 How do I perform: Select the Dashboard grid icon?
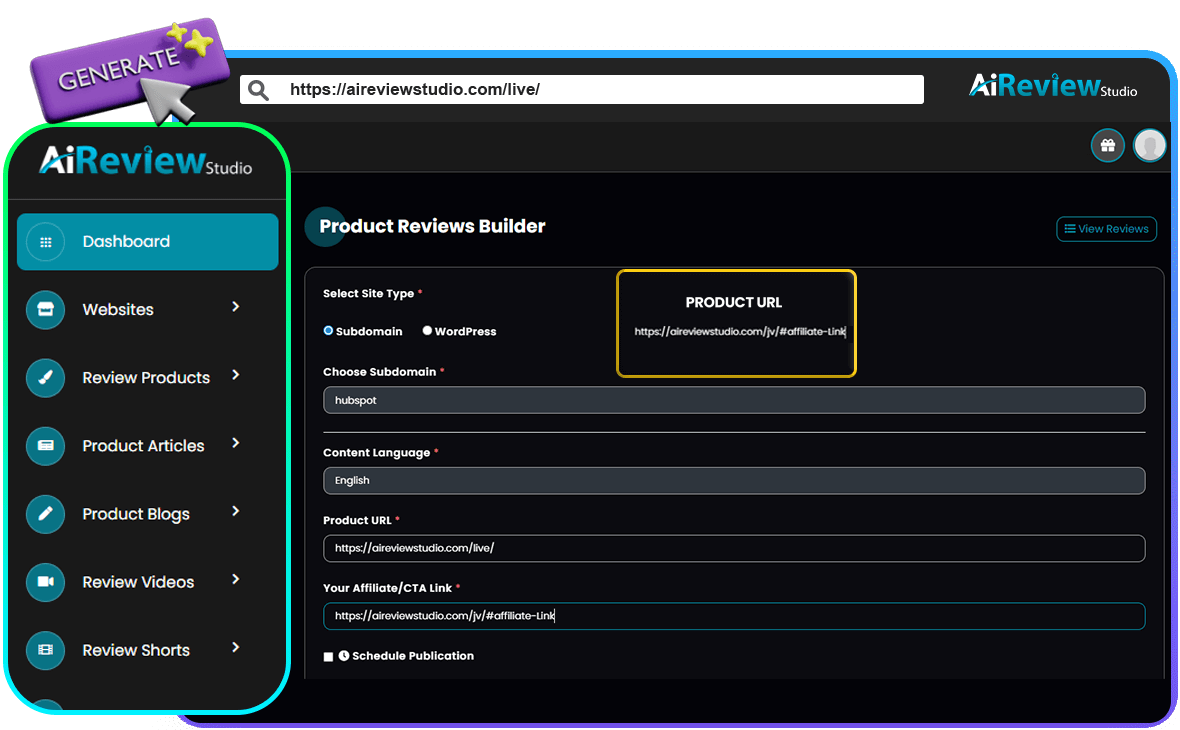pos(44,241)
